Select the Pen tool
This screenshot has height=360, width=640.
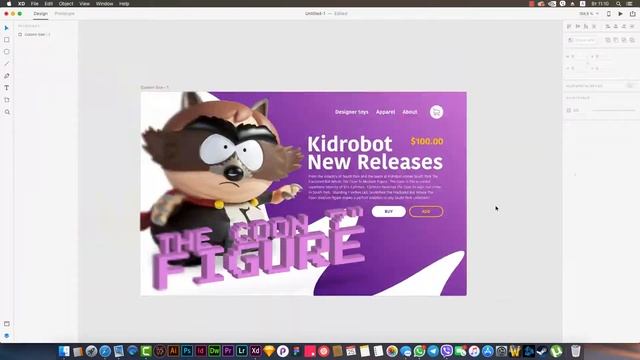[7, 76]
